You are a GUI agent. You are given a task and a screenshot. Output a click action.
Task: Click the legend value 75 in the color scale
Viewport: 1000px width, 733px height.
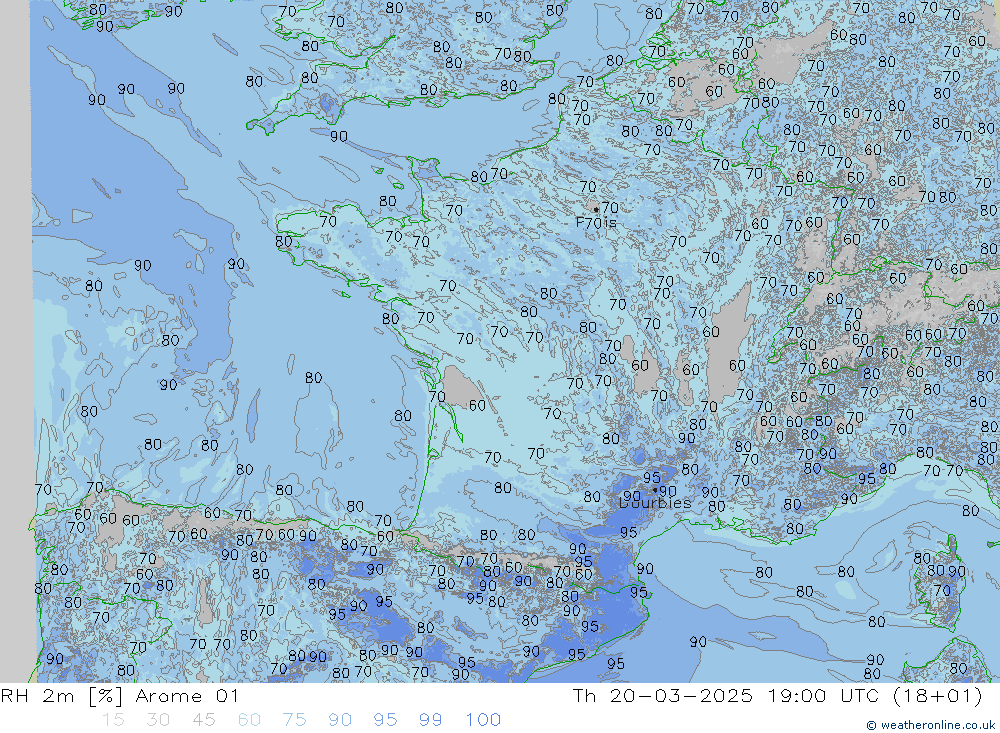[x=295, y=720]
